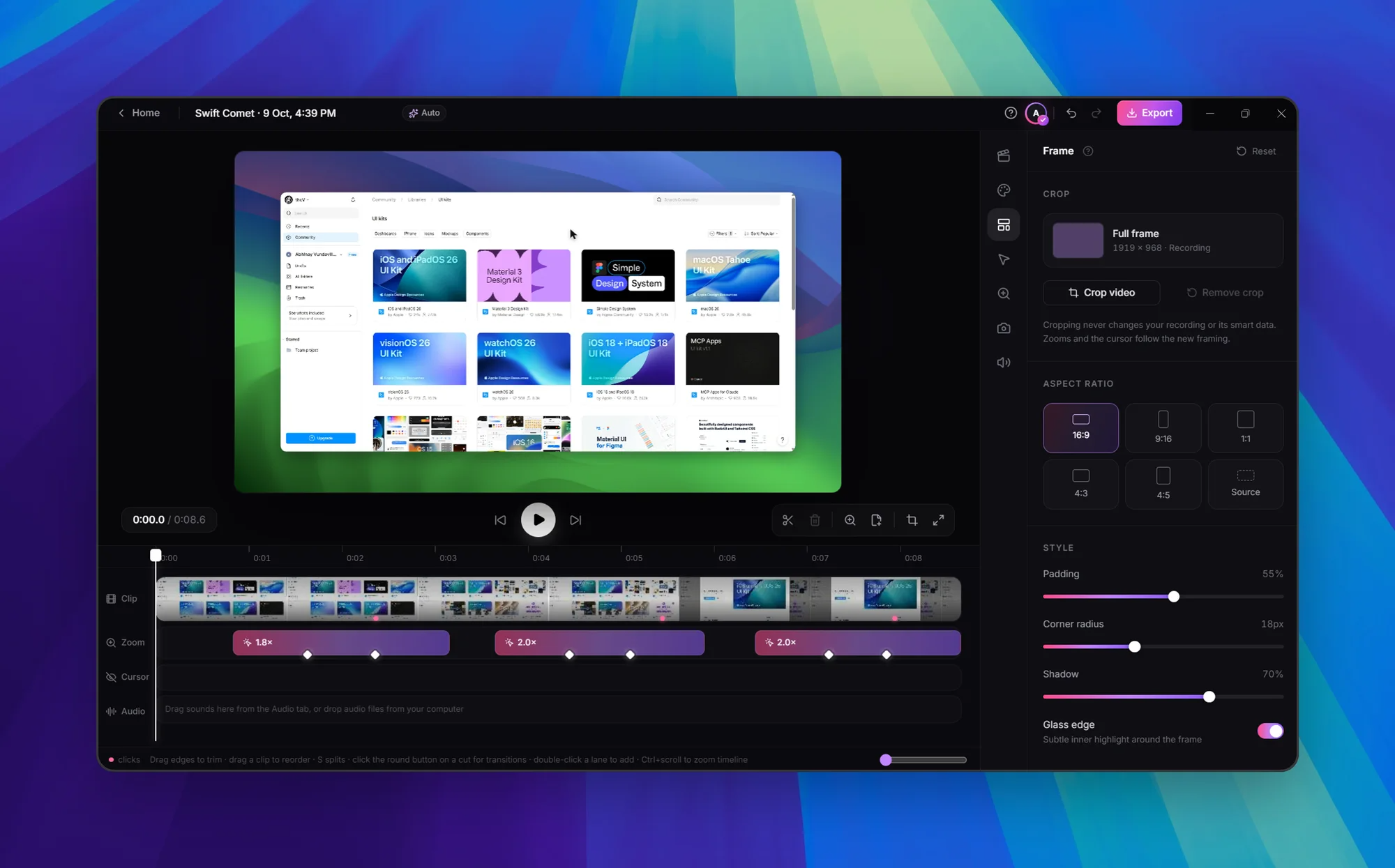Viewport: 1395px width, 868px height.
Task: Click the Corner radius slider handle
Action: click(1135, 647)
